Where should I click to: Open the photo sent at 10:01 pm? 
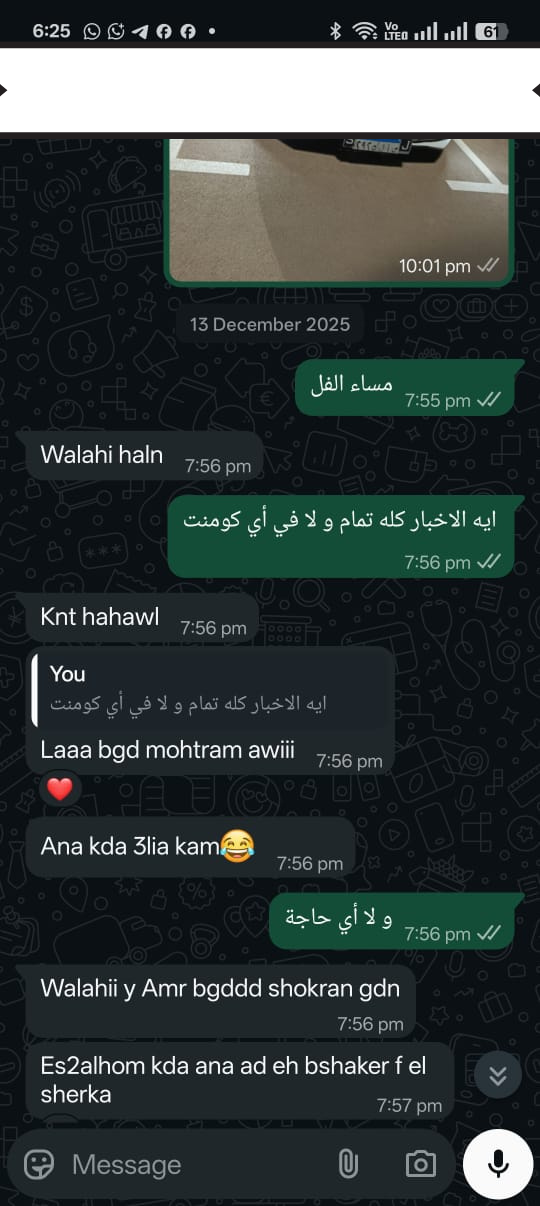(338, 211)
